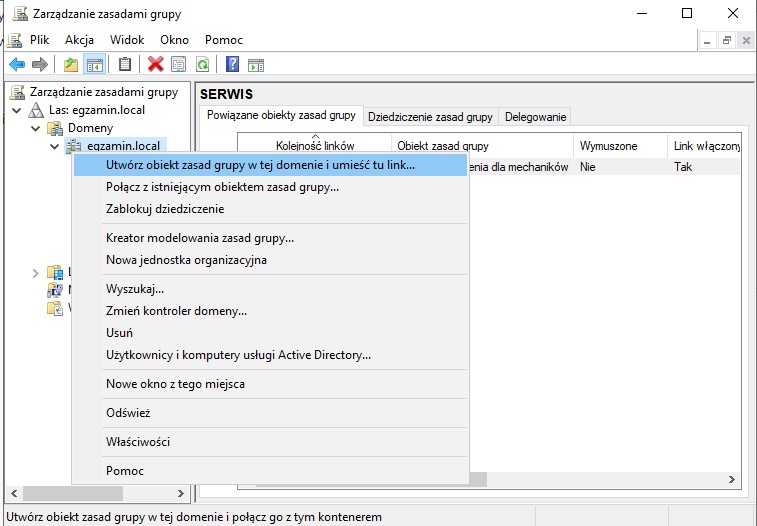The width and height of the screenshot is (757, 526).
Task: Click the Forward arrow toolbar icon
Action: [x=40, y=64]
